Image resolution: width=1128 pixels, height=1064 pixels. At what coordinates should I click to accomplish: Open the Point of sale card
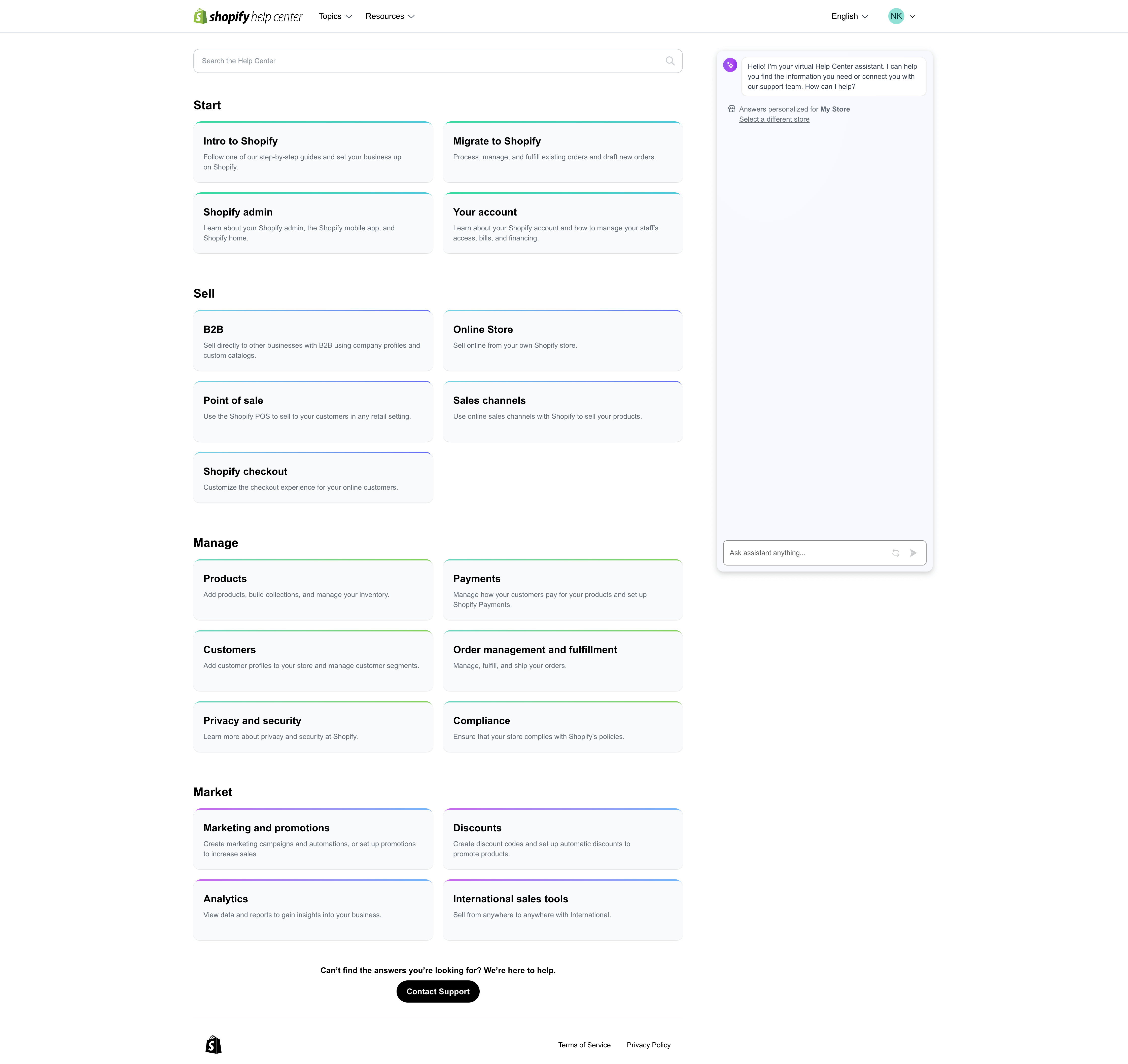click(313, 411)
